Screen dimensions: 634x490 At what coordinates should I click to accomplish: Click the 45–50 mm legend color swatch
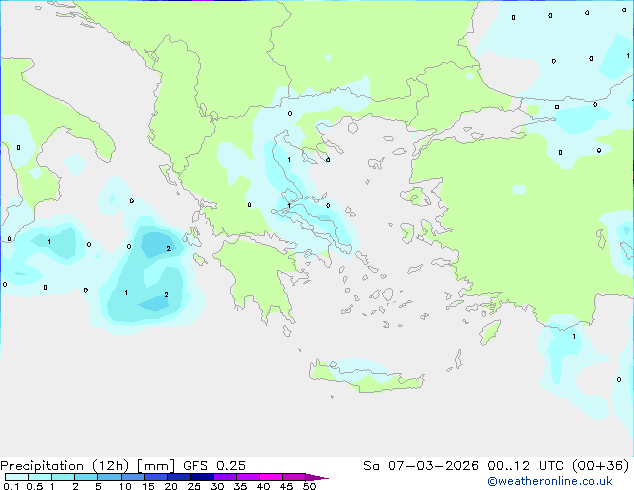294,477
